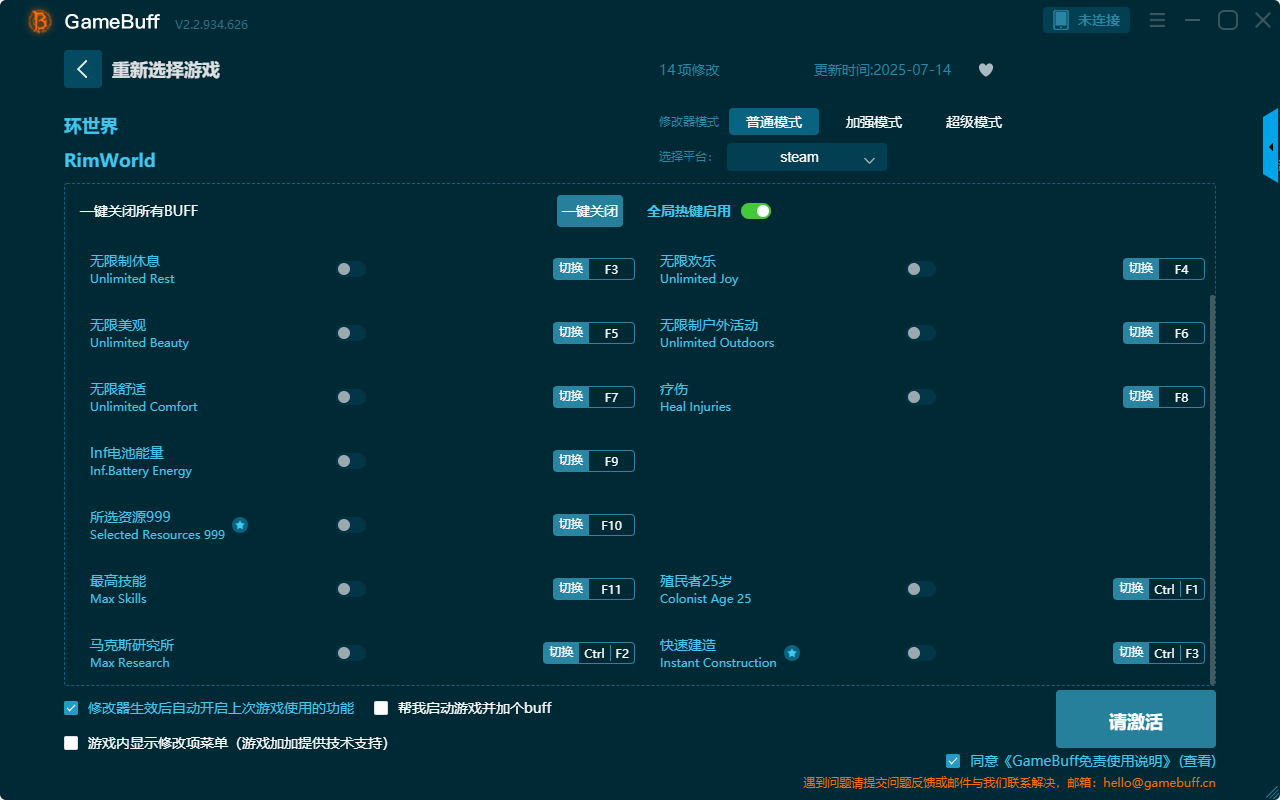Image resolution: width=1280 pixels, height=800 pixels.
Task: Open the hamburger menu
Action: 1157,19
